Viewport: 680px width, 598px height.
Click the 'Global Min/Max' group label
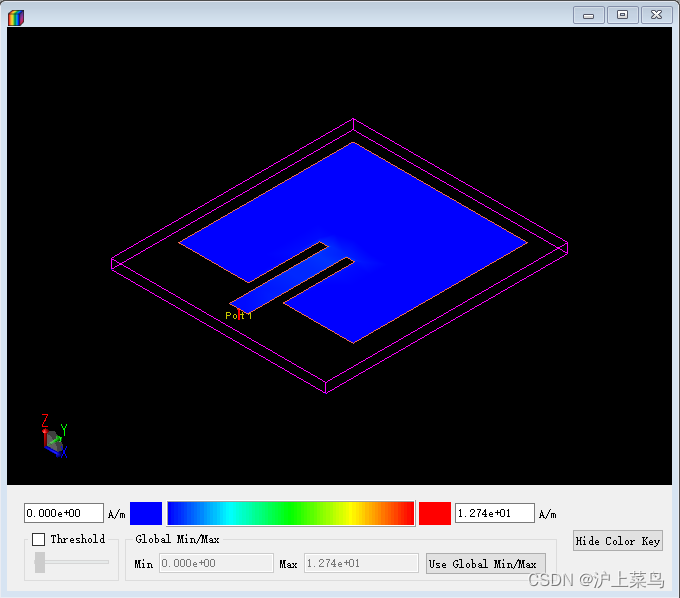(x=177, y=539)
